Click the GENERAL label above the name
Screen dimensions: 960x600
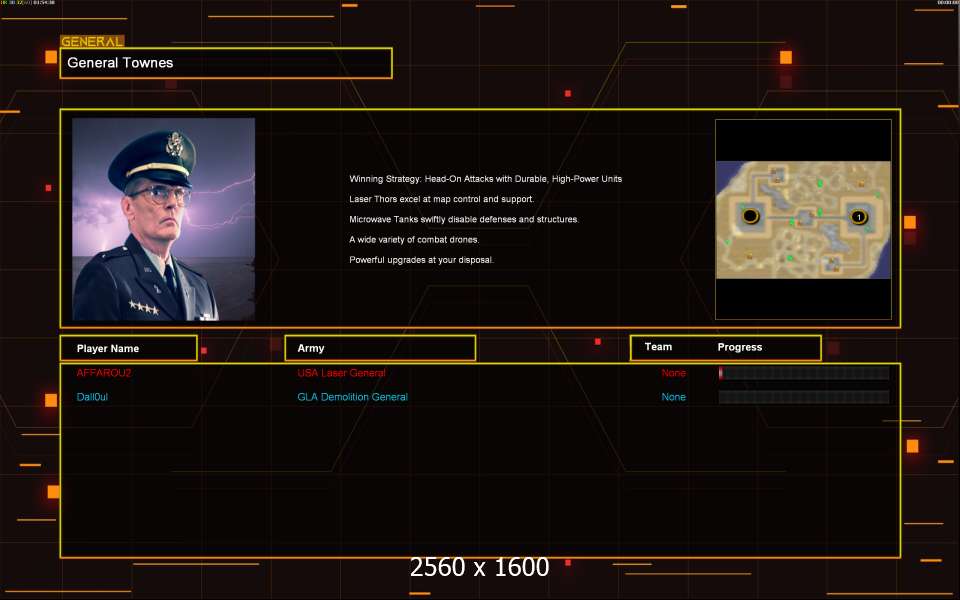92,41
